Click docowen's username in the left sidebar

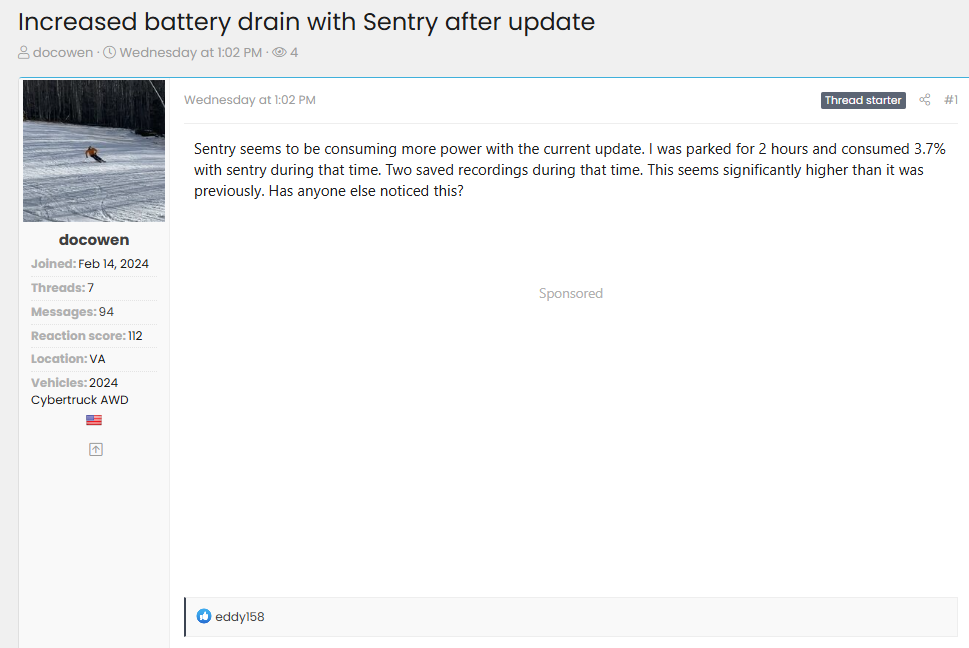coord(93,240)
